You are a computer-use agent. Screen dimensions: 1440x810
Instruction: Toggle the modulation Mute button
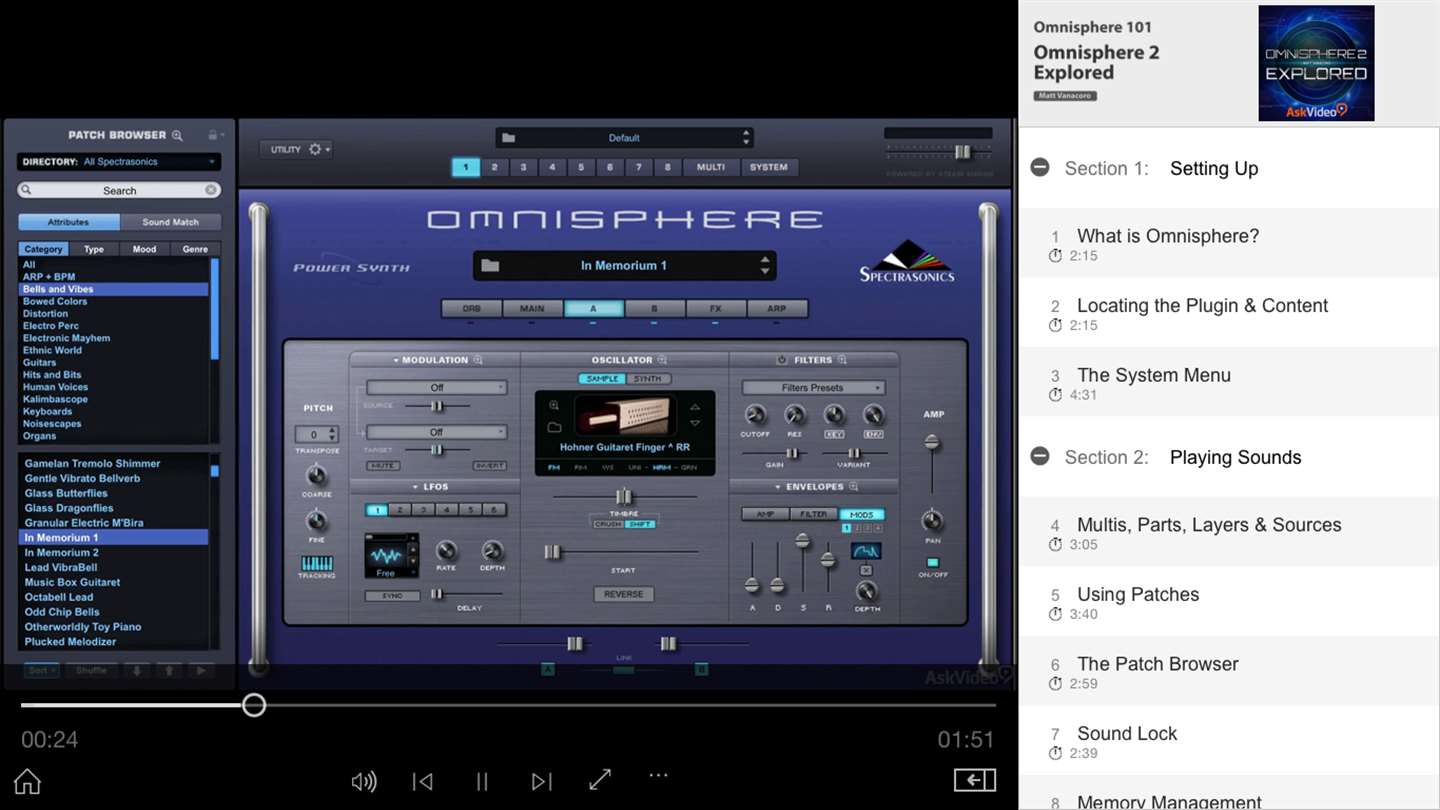383,466
